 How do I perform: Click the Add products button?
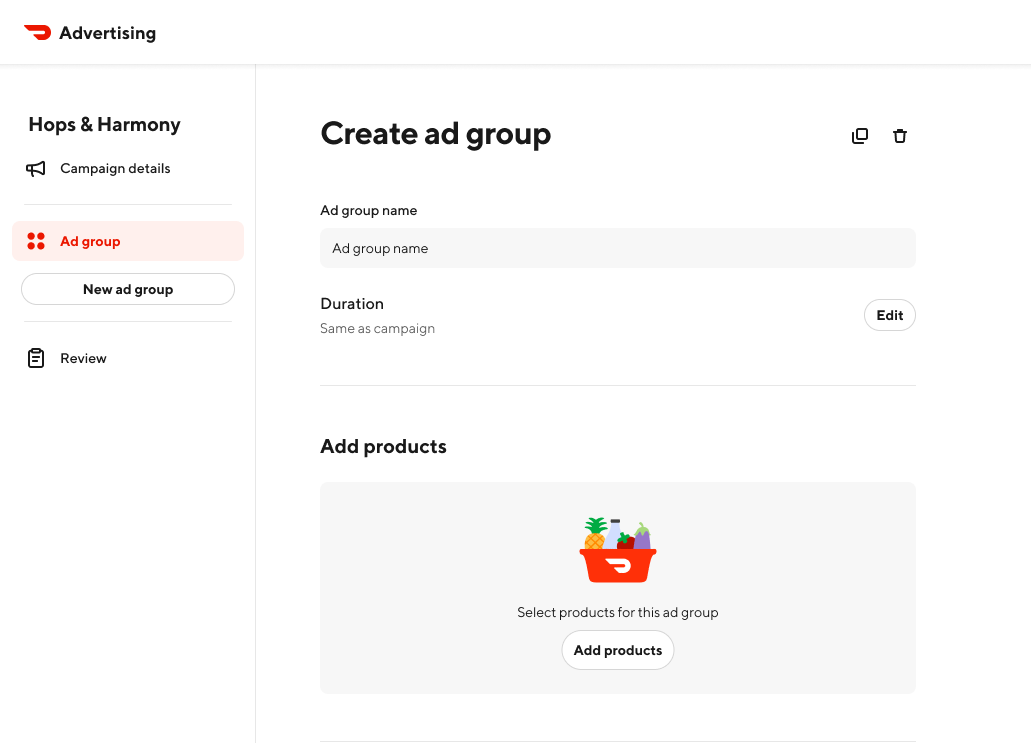pos(617,650)
